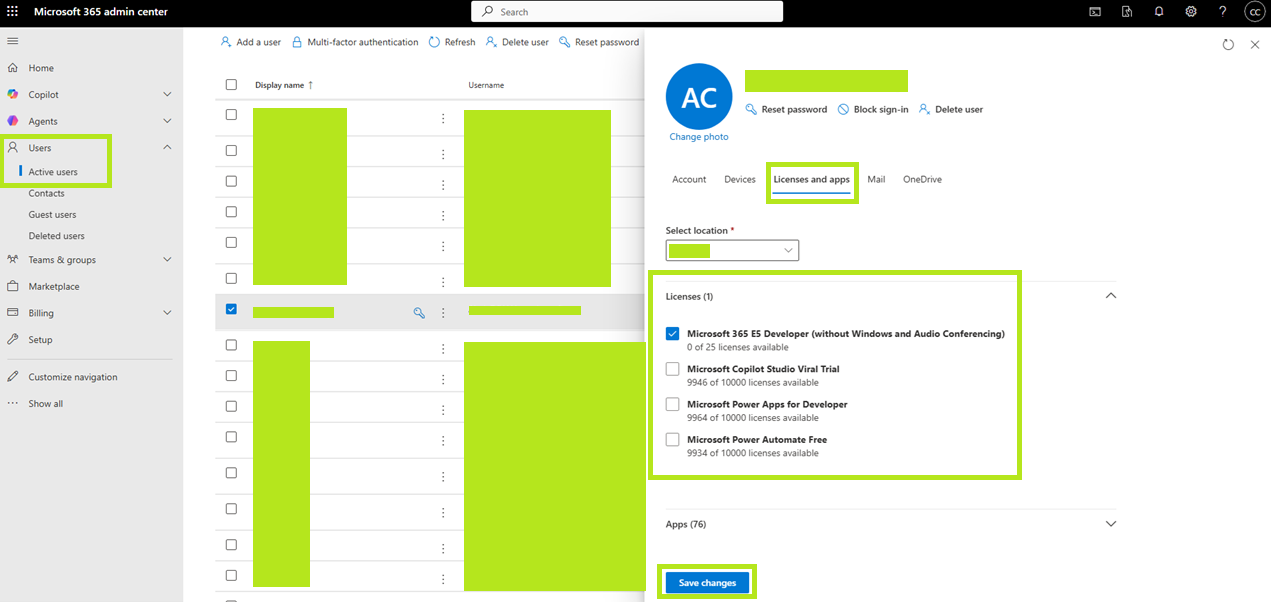This screenshot has height=602, width=1271.
Task: Open the help question mark icon
Action: click(1223, 12)
